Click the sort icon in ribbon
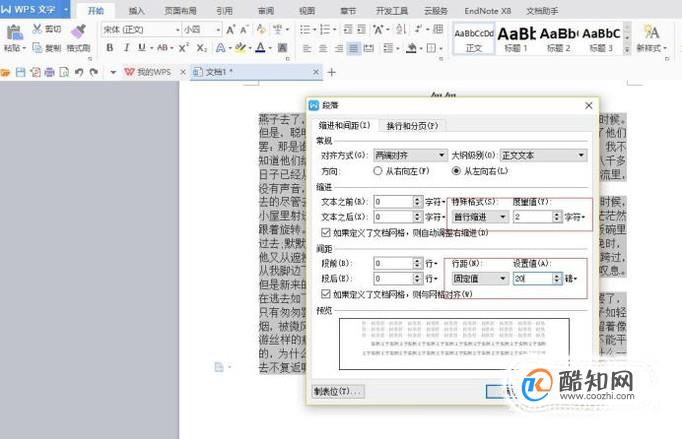 [401, 30]
